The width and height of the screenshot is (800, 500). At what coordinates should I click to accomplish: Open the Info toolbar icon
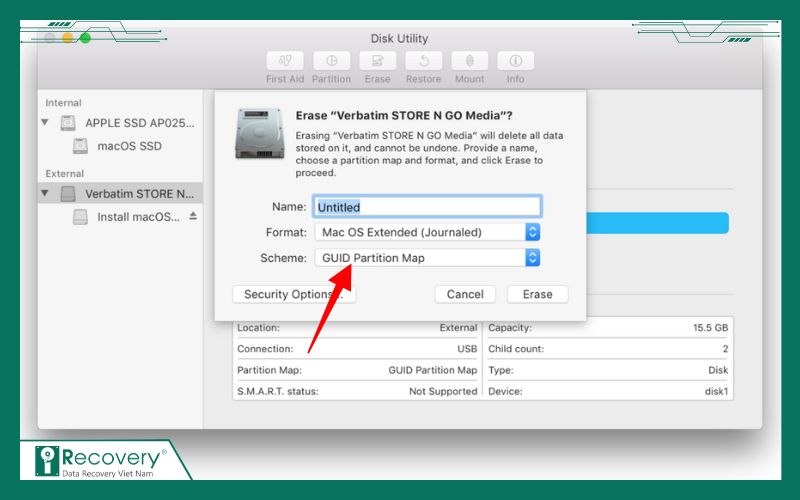(x=515, y=61)
